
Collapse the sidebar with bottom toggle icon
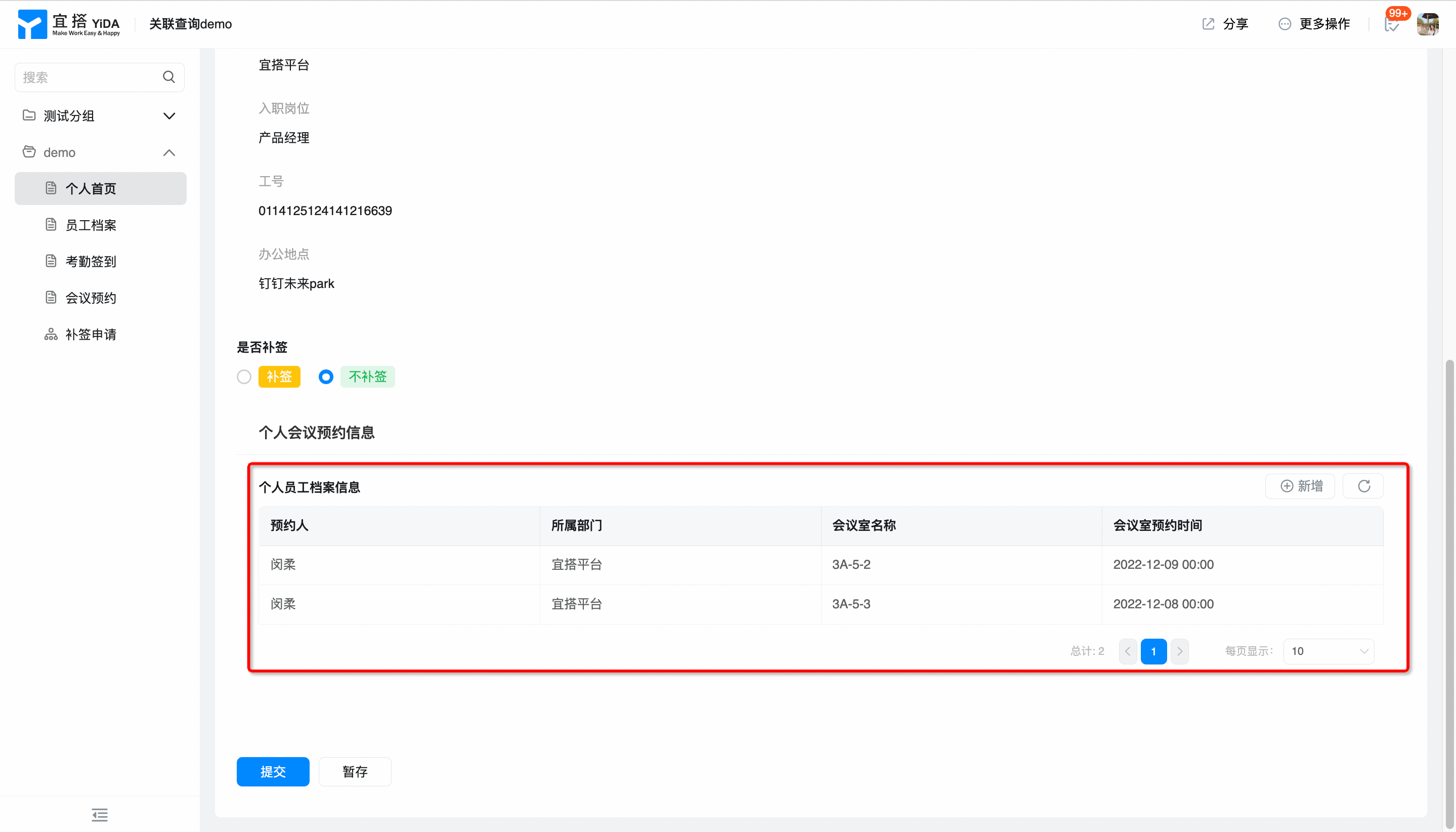click(x=100, y=814)
